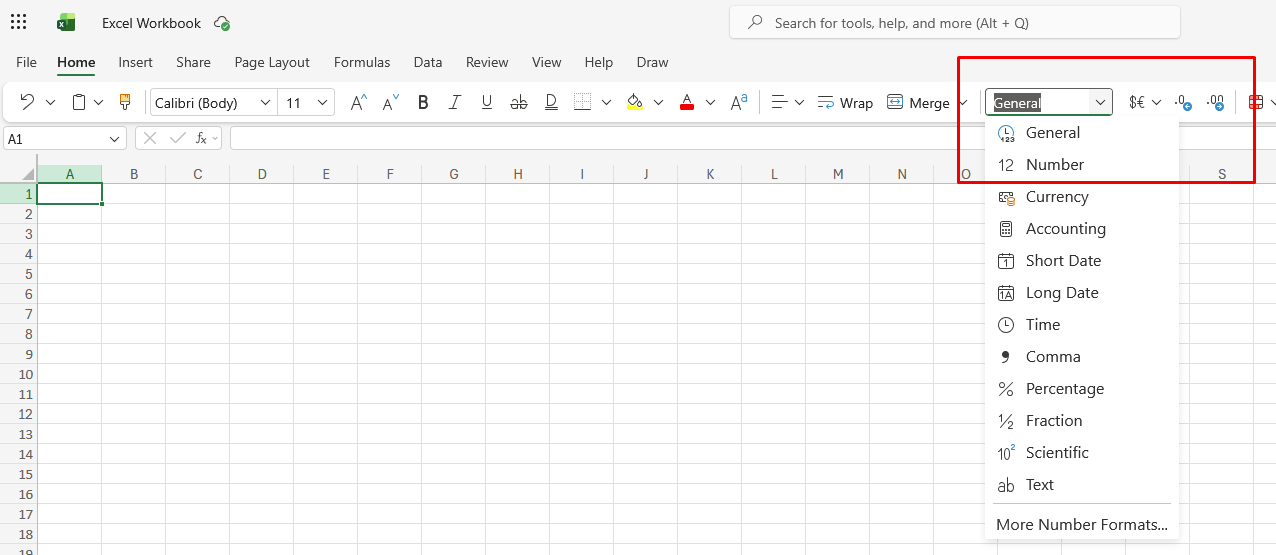
Task: Open undo history dropdown arrow
Action: tap(50, 102)
